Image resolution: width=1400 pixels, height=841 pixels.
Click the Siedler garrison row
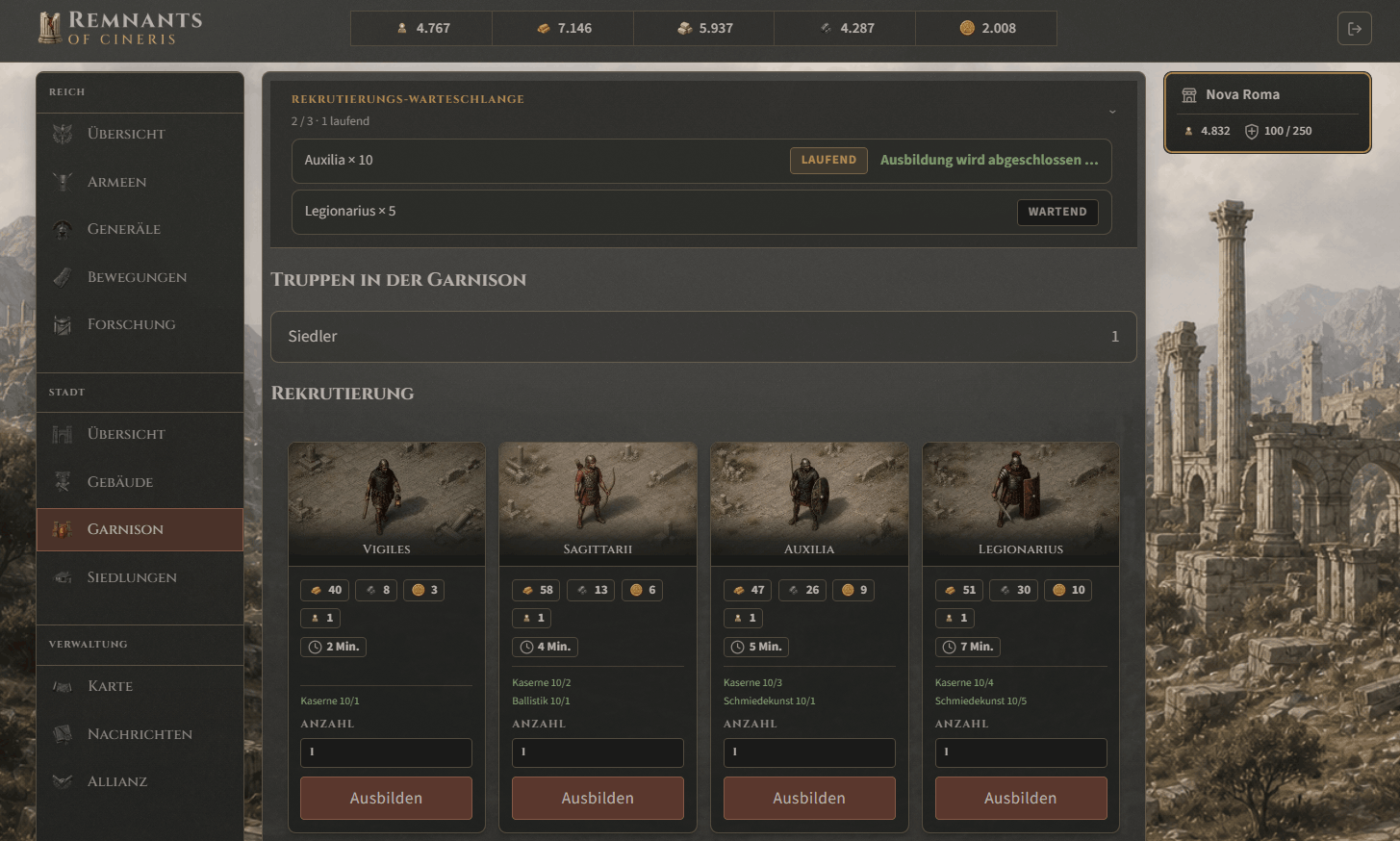click(x=703, y=337)
